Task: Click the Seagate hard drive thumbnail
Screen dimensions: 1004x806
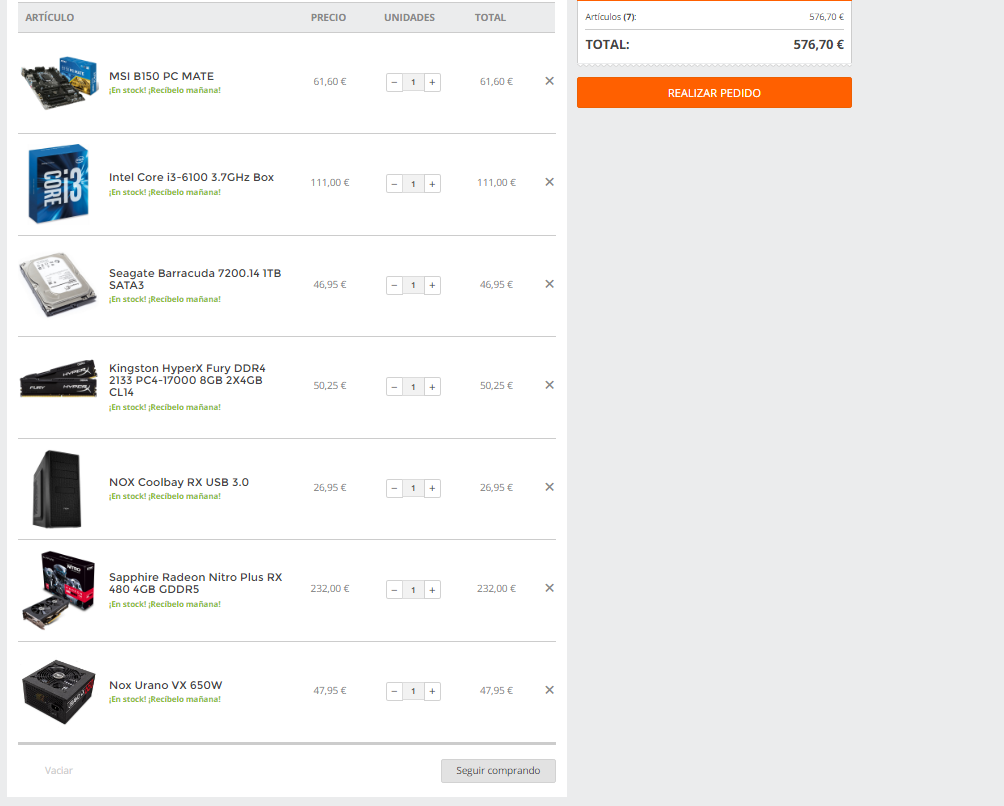Action: (58, 285)
